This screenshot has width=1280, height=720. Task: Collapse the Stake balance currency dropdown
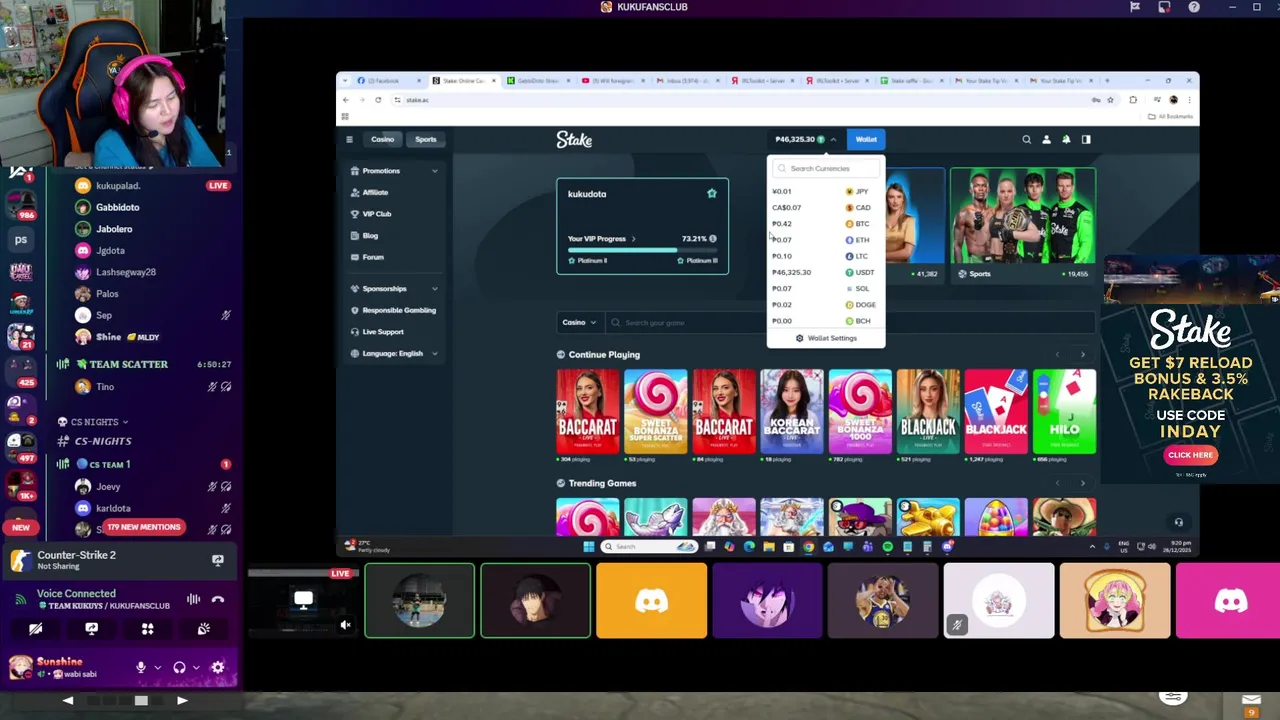pos(833,140)
